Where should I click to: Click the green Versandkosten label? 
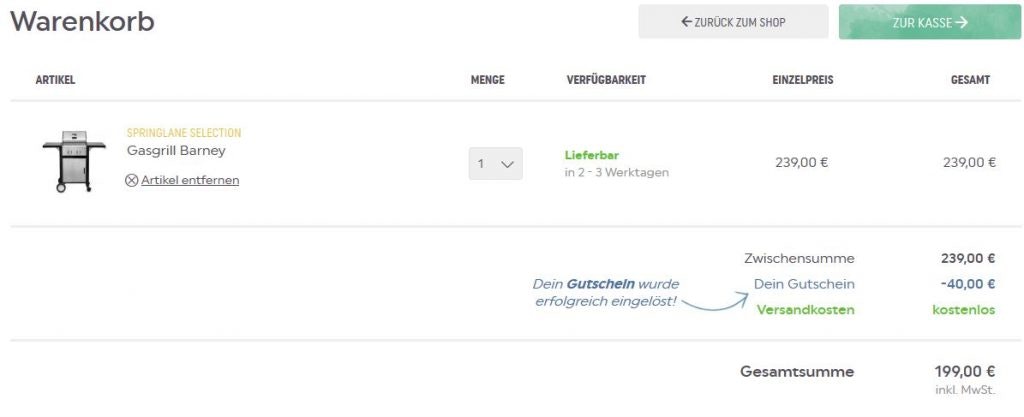(x=805, y=310)
